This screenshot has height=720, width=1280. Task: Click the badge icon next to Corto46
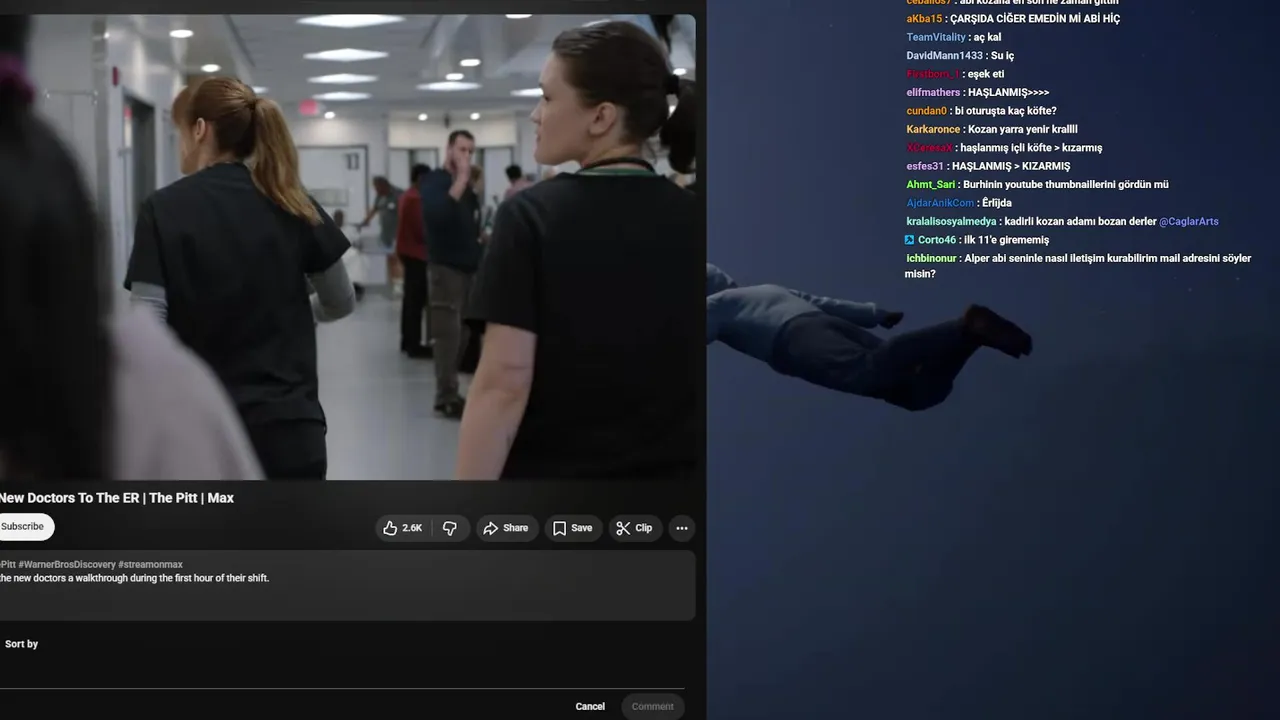(x=910, y=240)
